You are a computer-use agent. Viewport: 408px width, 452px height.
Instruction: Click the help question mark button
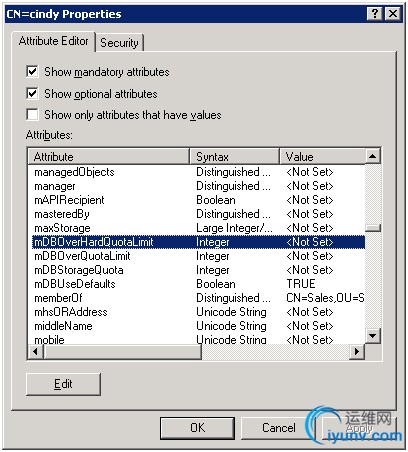375,14
